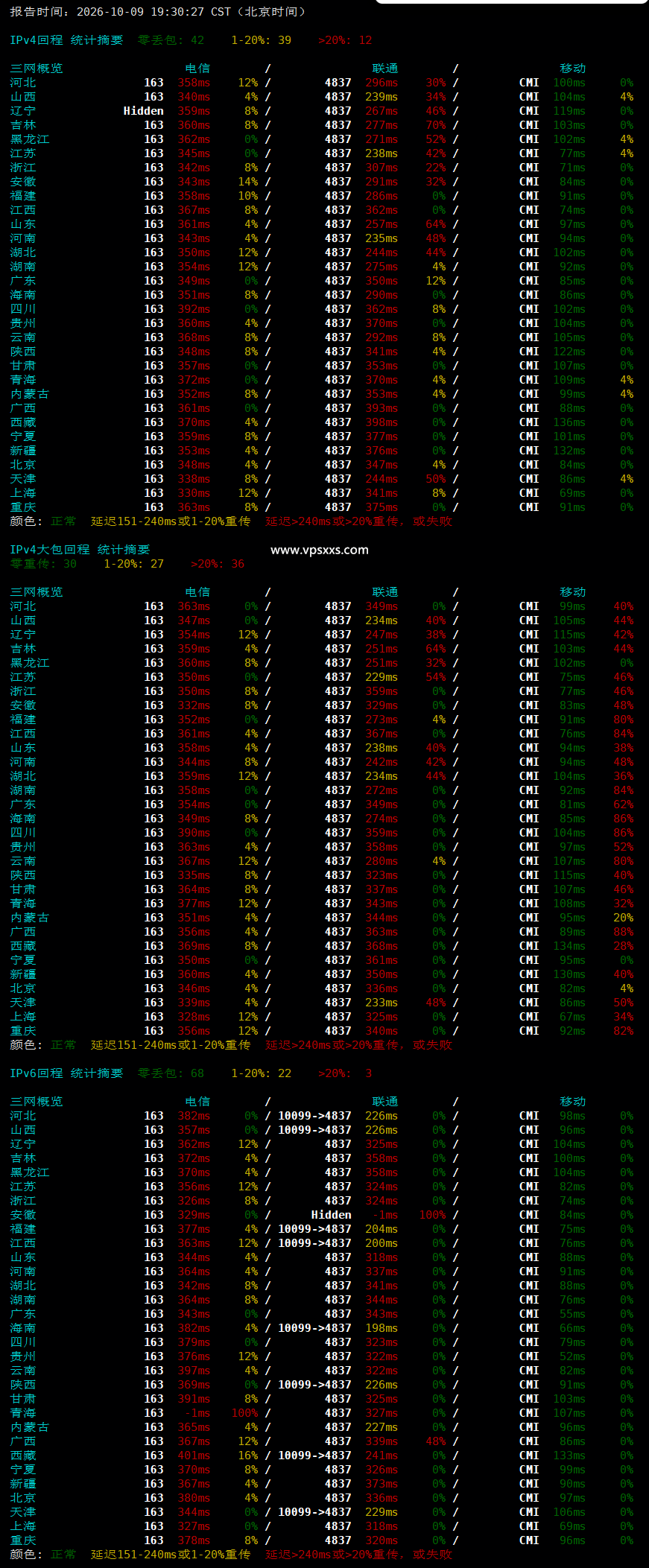Click '1-20%: 22' in the IPv6回程 summary

coord(262,1073)
